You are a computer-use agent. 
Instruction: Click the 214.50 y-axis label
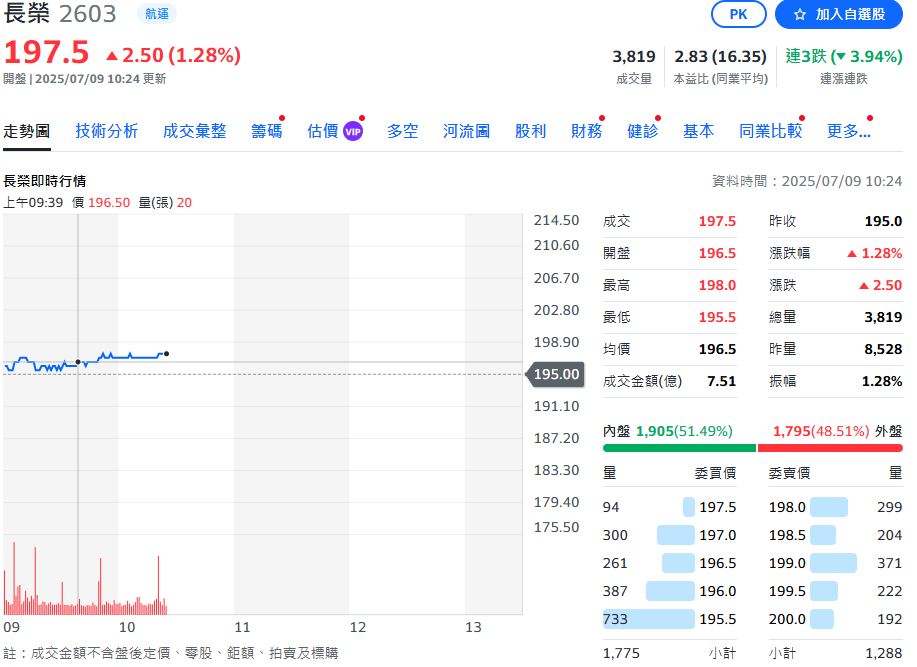556,220
